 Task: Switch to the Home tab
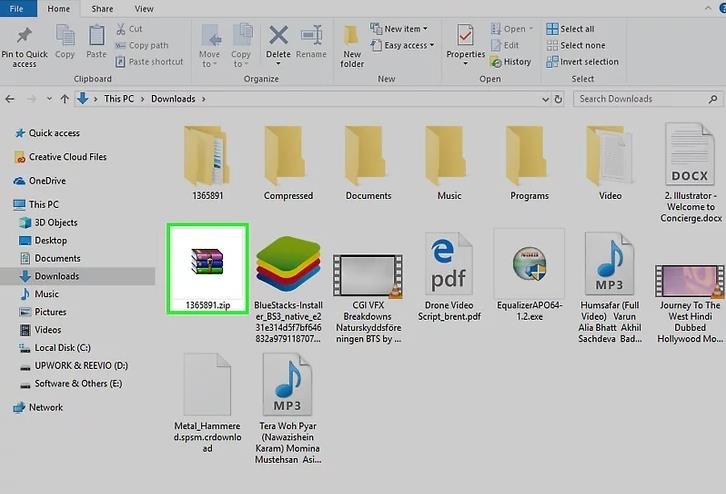pos(59,8)
